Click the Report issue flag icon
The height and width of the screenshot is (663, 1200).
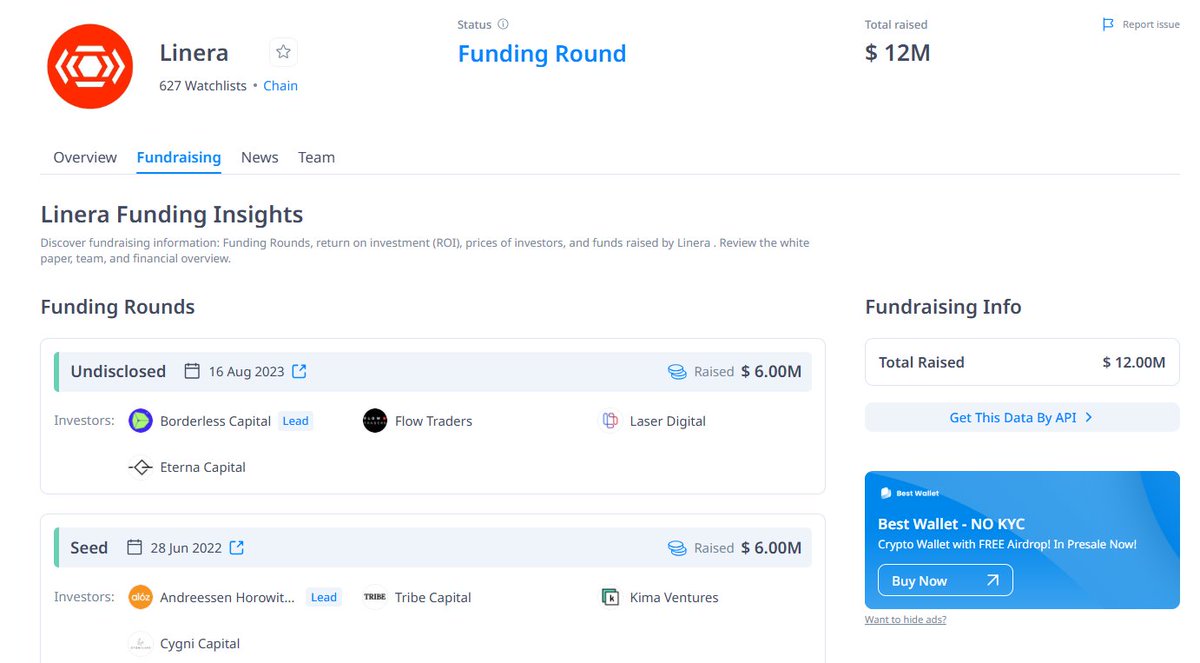1108,24
